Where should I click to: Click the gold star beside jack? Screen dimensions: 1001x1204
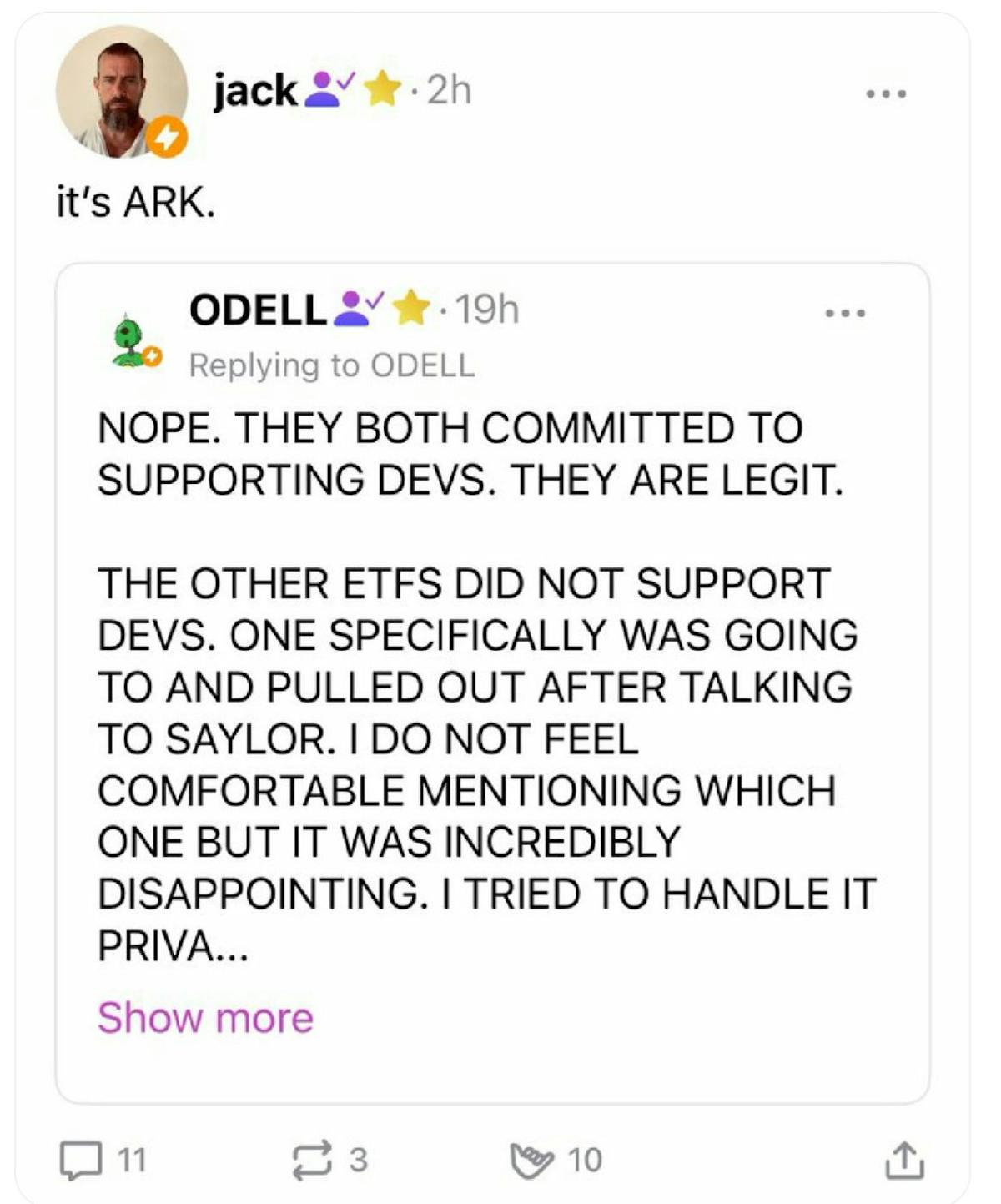click(383, 89)
